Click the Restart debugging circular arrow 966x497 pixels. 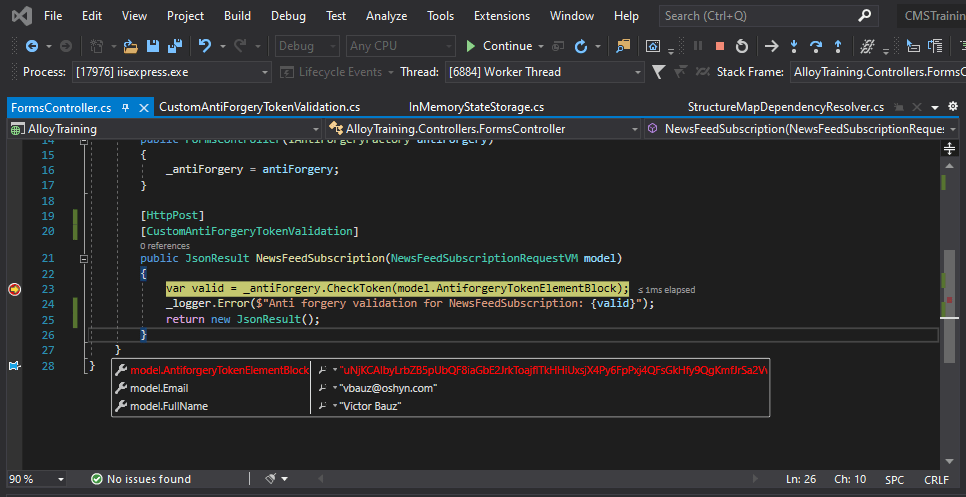(x=742, y=46)
